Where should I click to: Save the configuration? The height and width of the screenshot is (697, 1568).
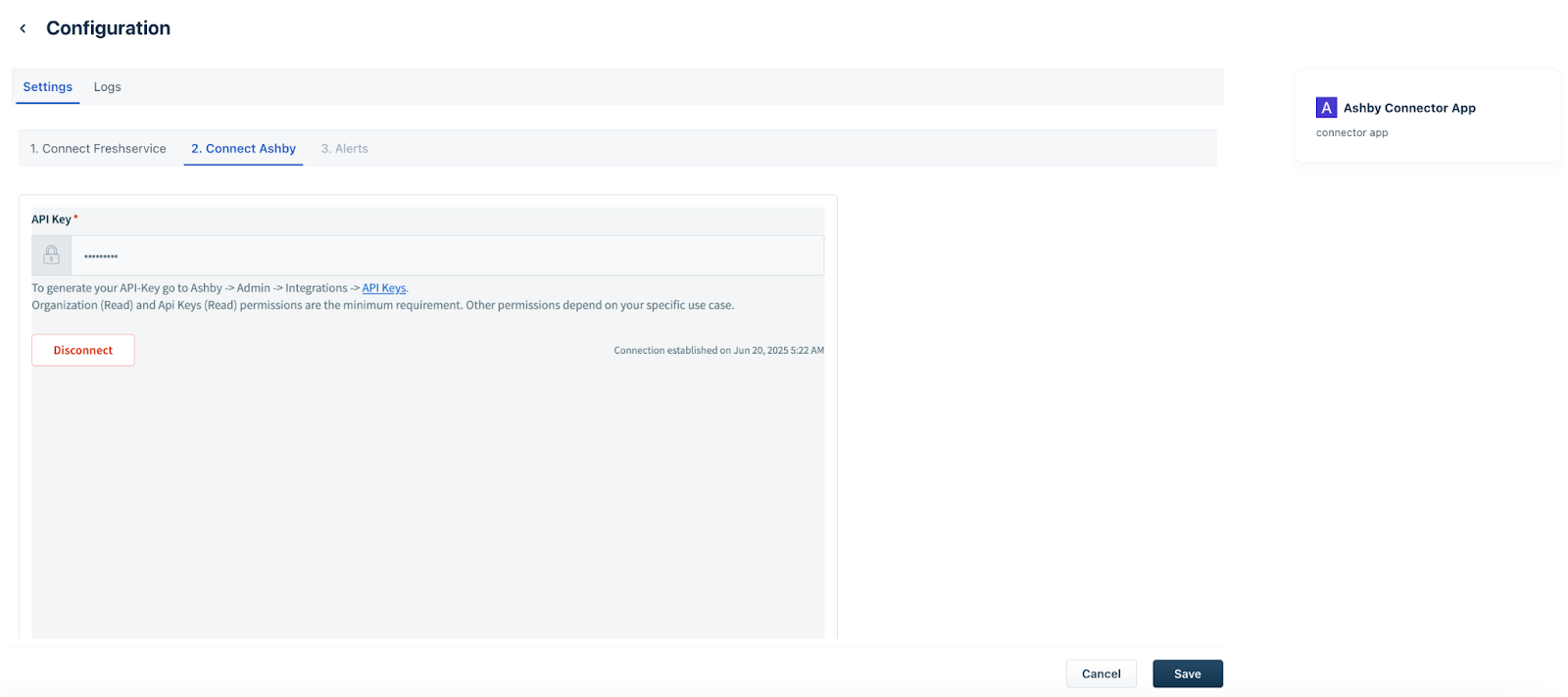pos(1188,673)
